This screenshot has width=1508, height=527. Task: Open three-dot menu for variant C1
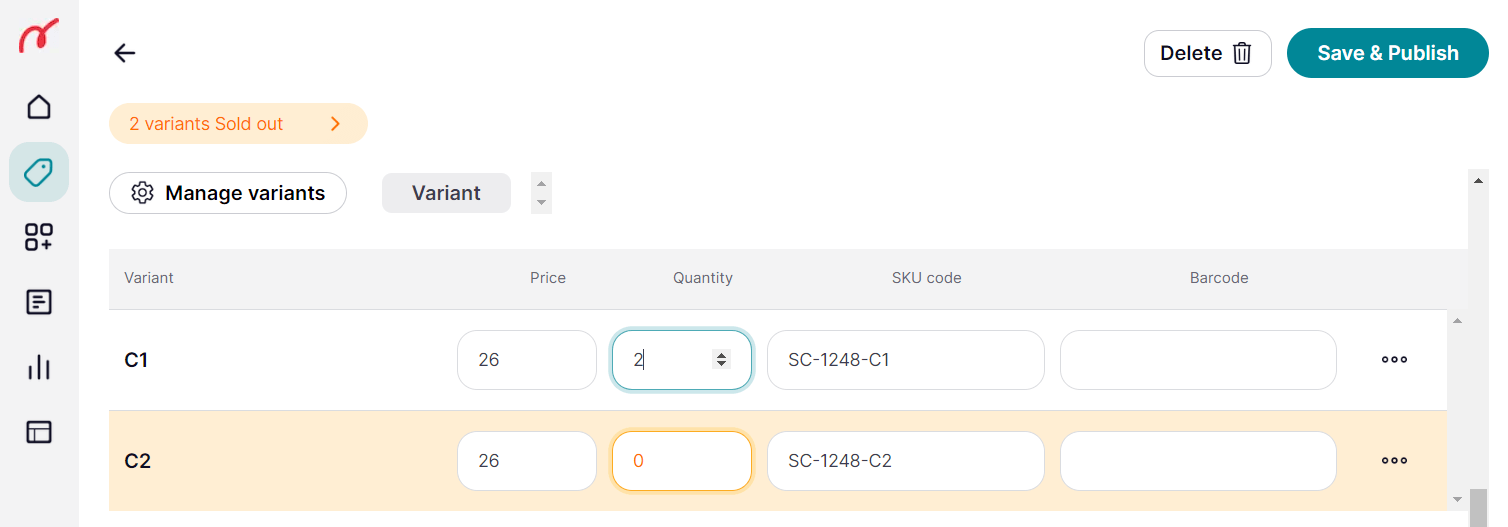pos(1394,360)
